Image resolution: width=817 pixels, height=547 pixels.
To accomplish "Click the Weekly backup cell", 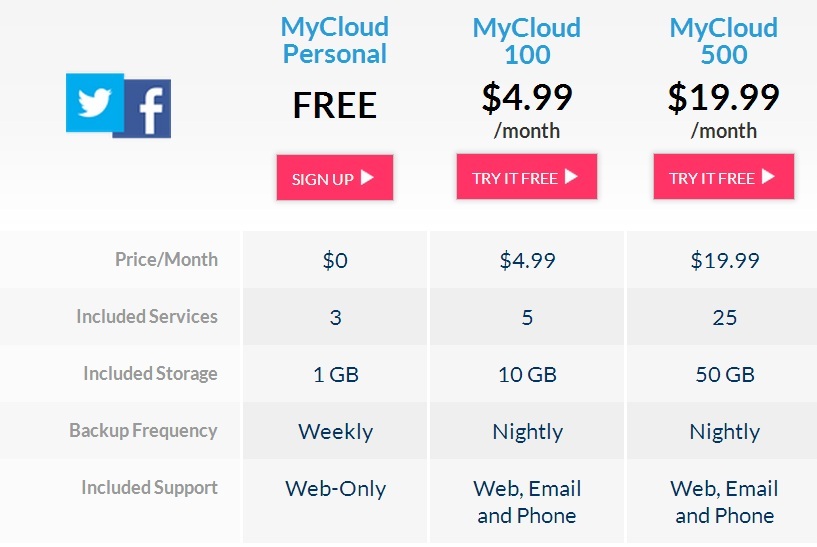I will [336, 432].
